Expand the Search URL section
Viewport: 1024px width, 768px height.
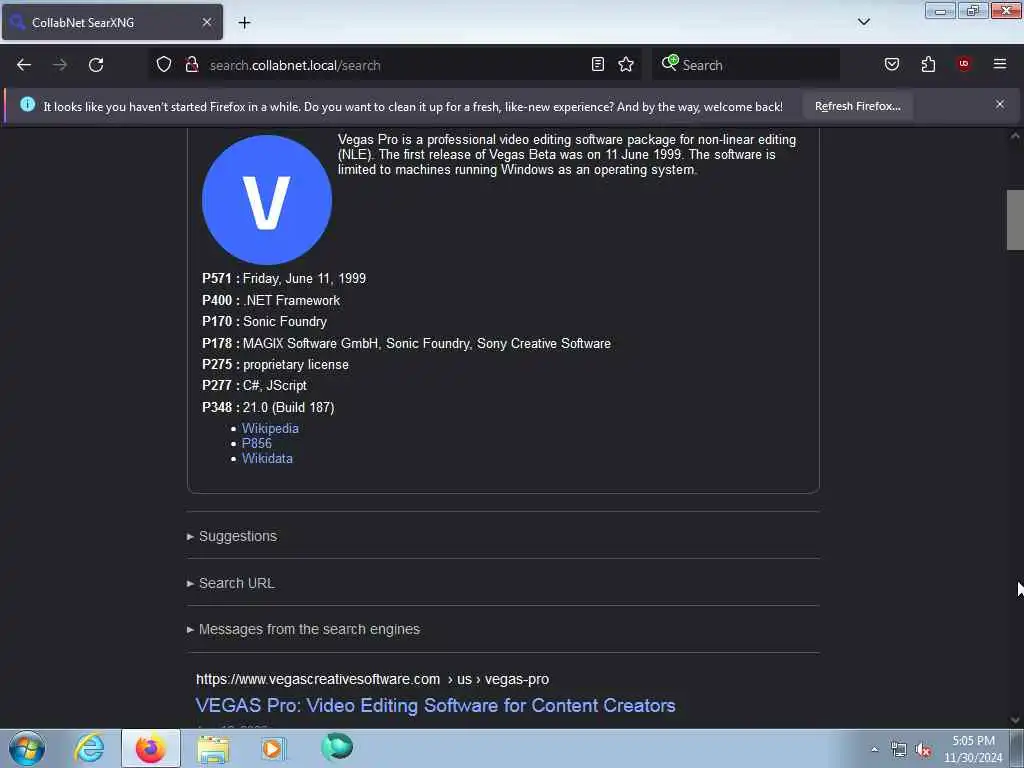coord(231,583)
